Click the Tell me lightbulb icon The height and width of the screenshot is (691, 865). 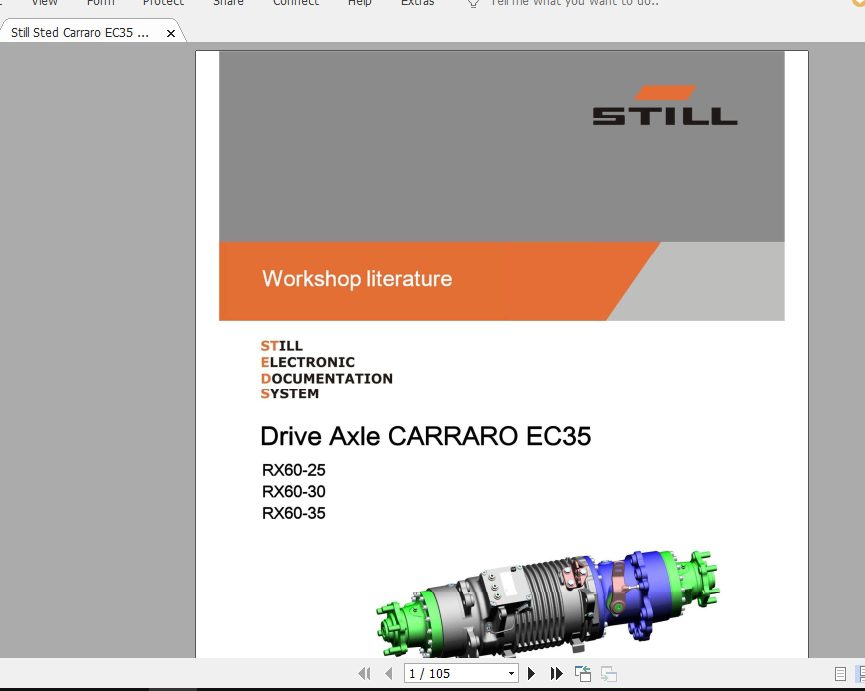473,3
